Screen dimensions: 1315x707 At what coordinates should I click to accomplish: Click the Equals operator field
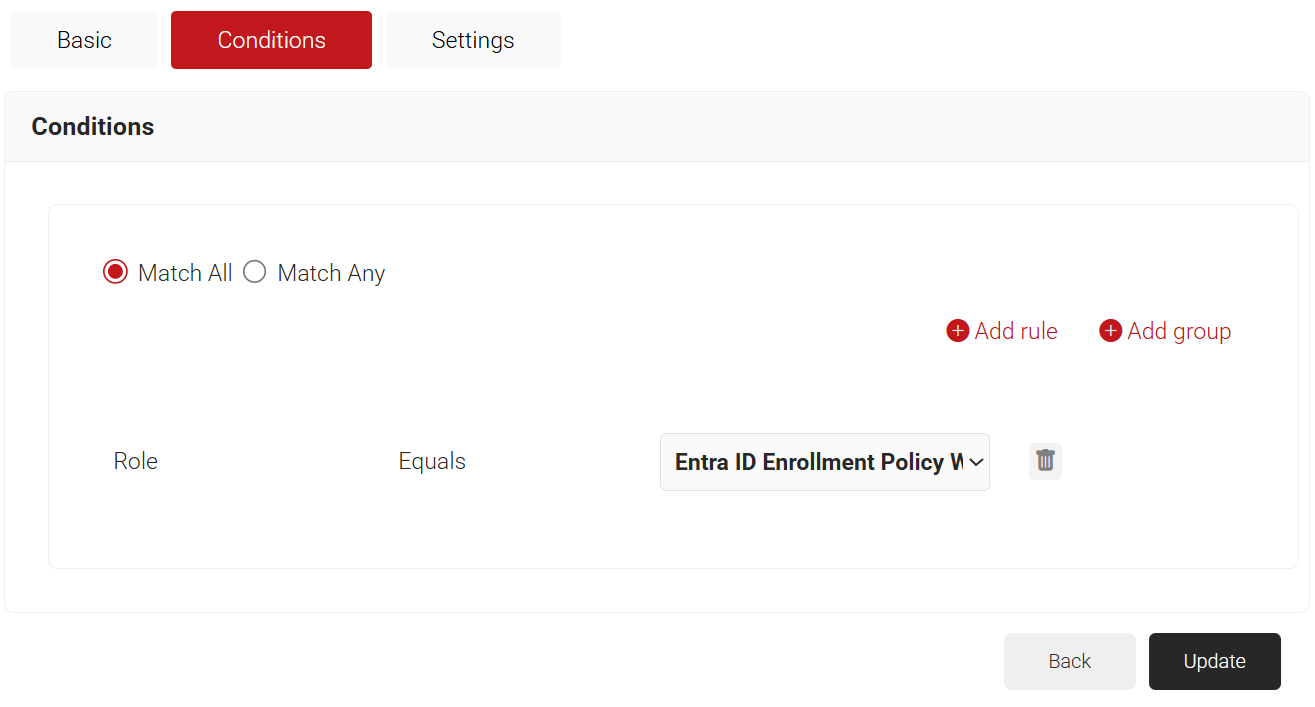pos(432,461)
